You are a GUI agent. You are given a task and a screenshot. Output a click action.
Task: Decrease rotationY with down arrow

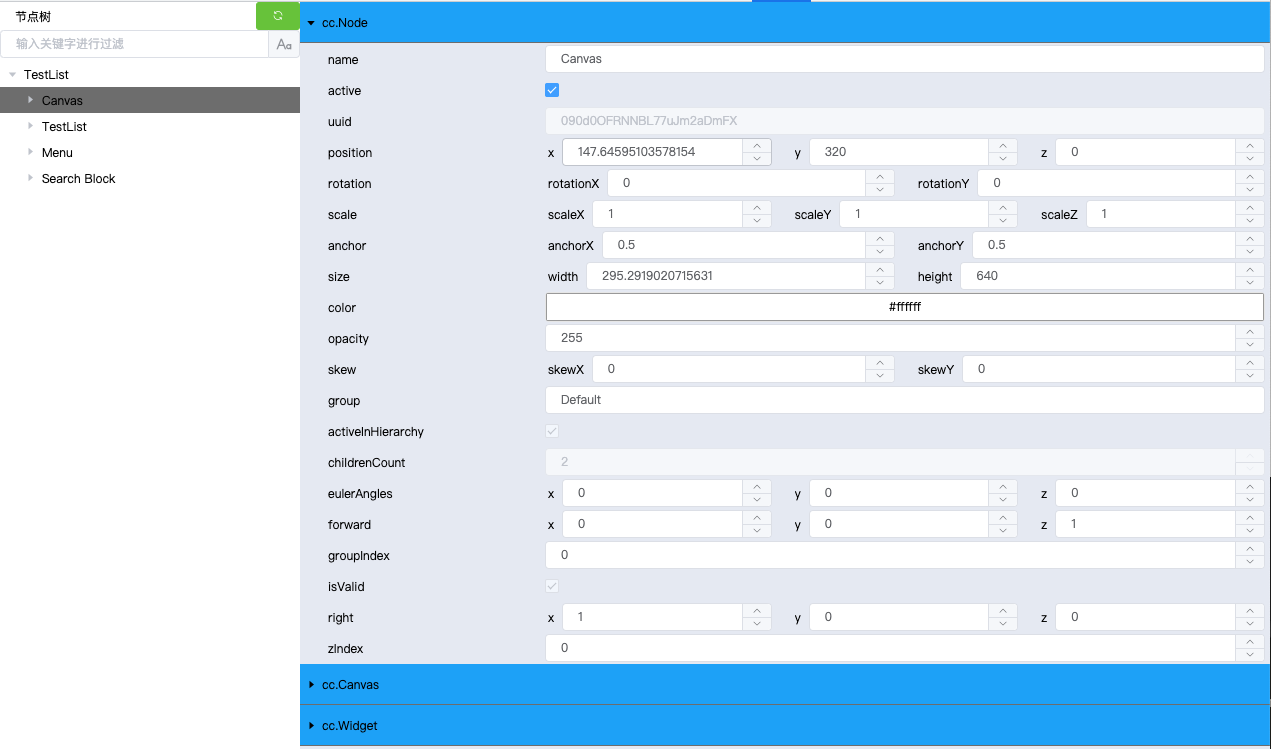pos(1250,189)
